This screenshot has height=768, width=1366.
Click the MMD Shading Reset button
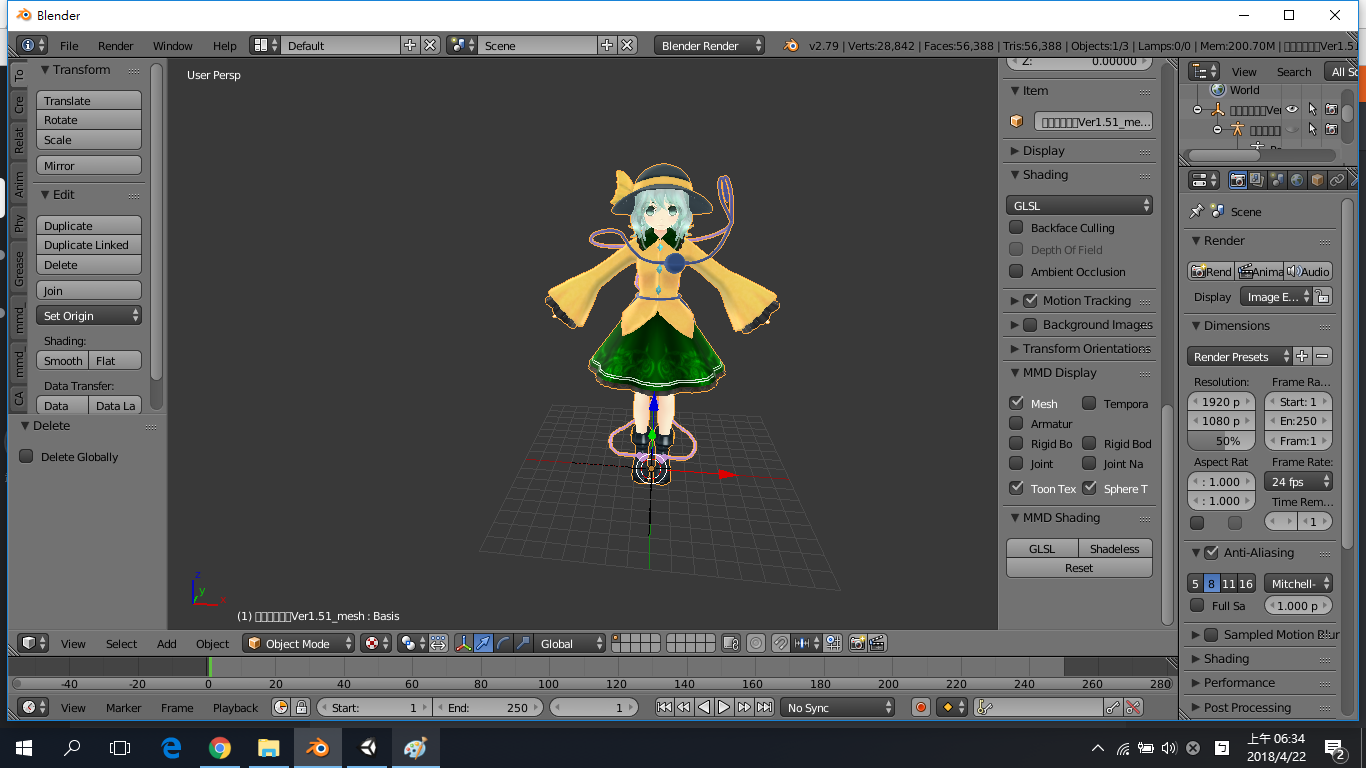pos(1079,567)
